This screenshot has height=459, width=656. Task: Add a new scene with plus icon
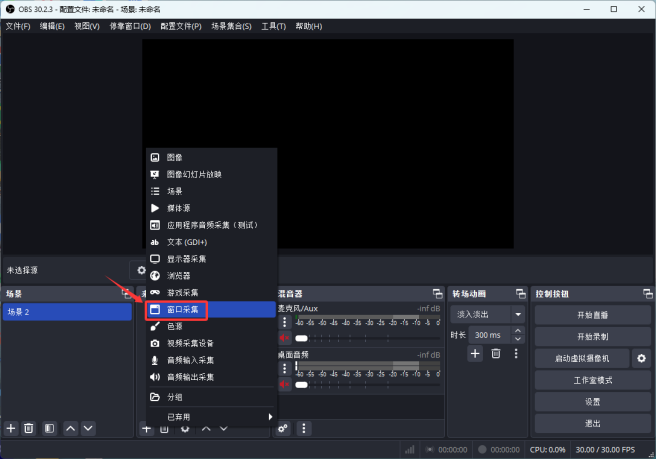(11, 428)
